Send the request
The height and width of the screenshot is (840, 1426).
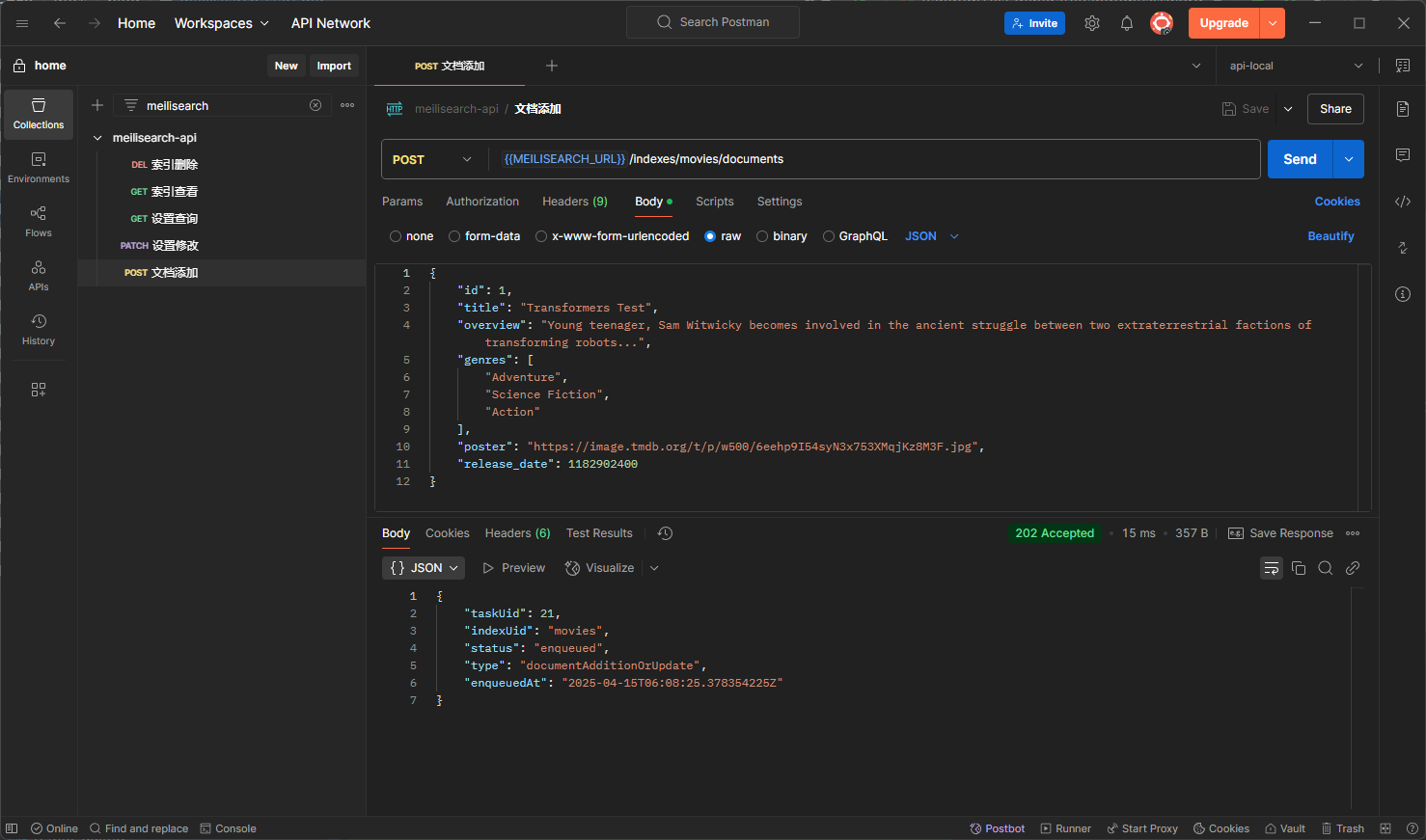tap(1299, 158)
